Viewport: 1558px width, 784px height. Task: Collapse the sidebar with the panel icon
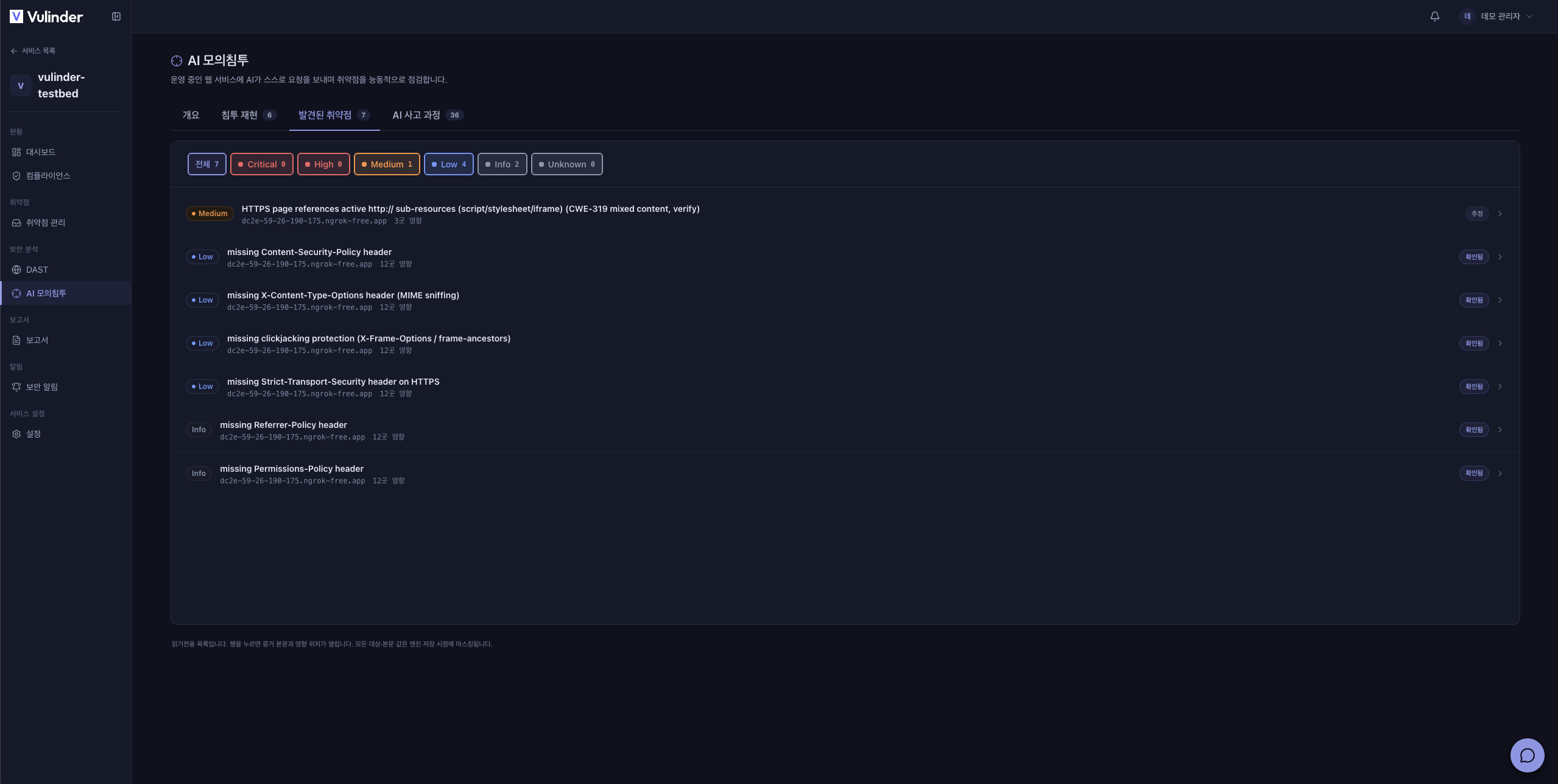(x=116, y=16)
